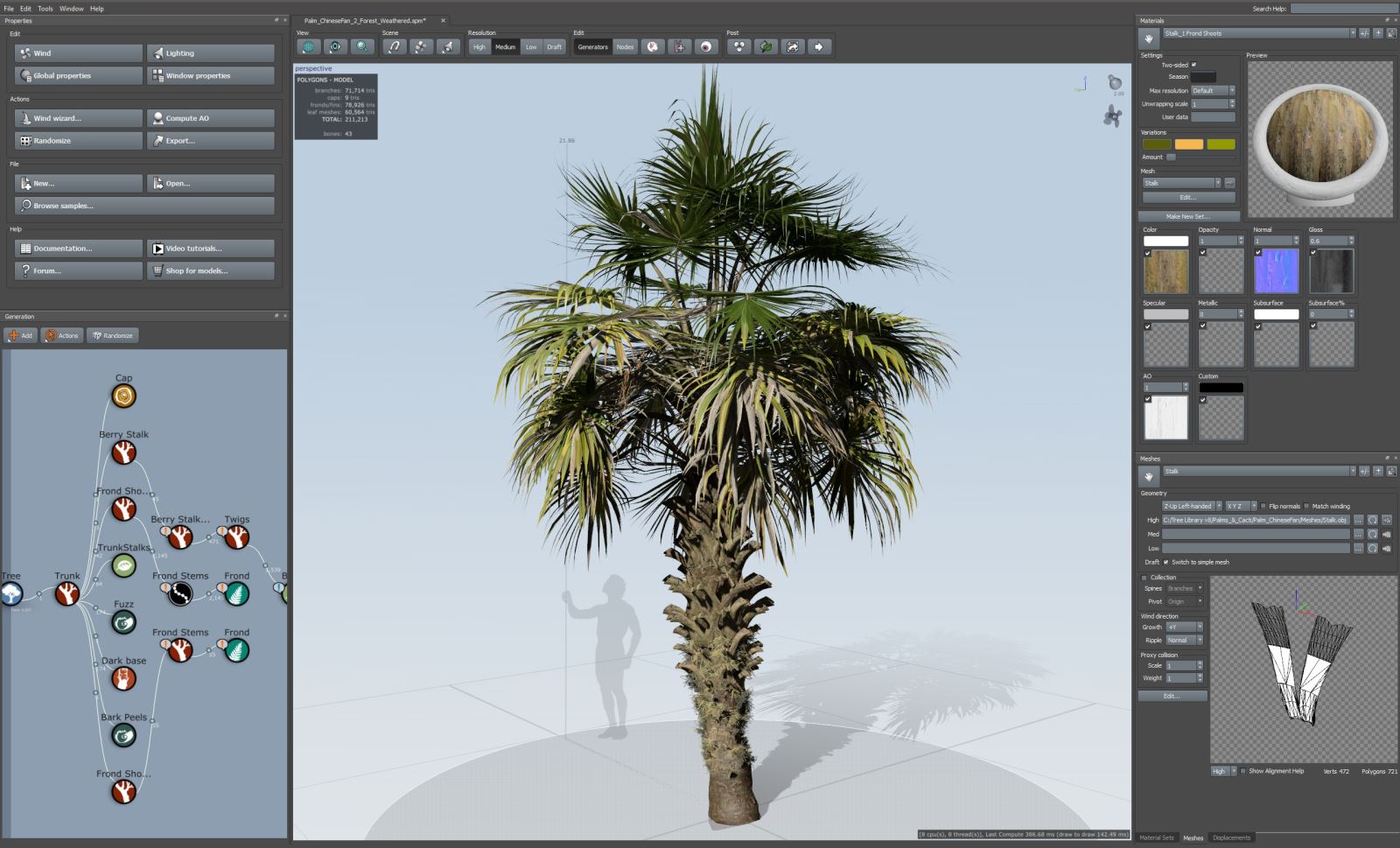Open the File menu

(x=9, y=9)
